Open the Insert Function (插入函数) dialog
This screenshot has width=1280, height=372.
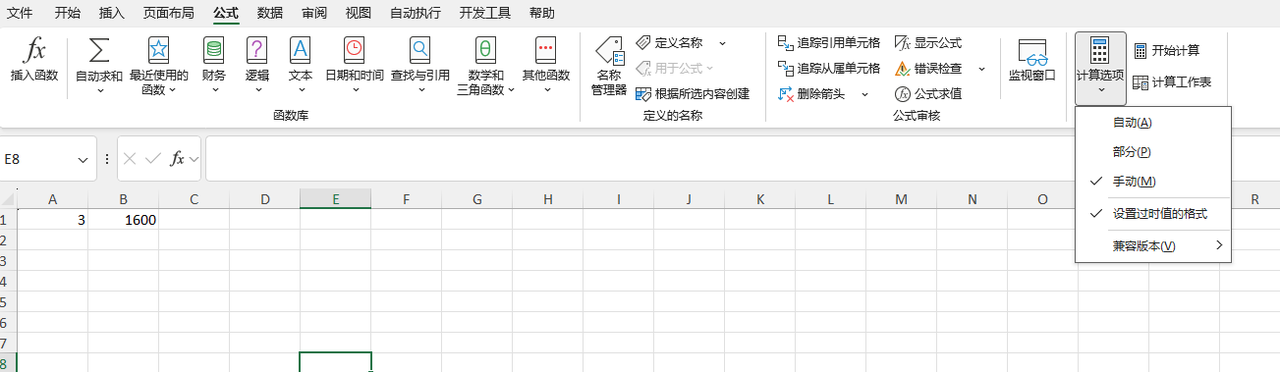pos(35,61)
